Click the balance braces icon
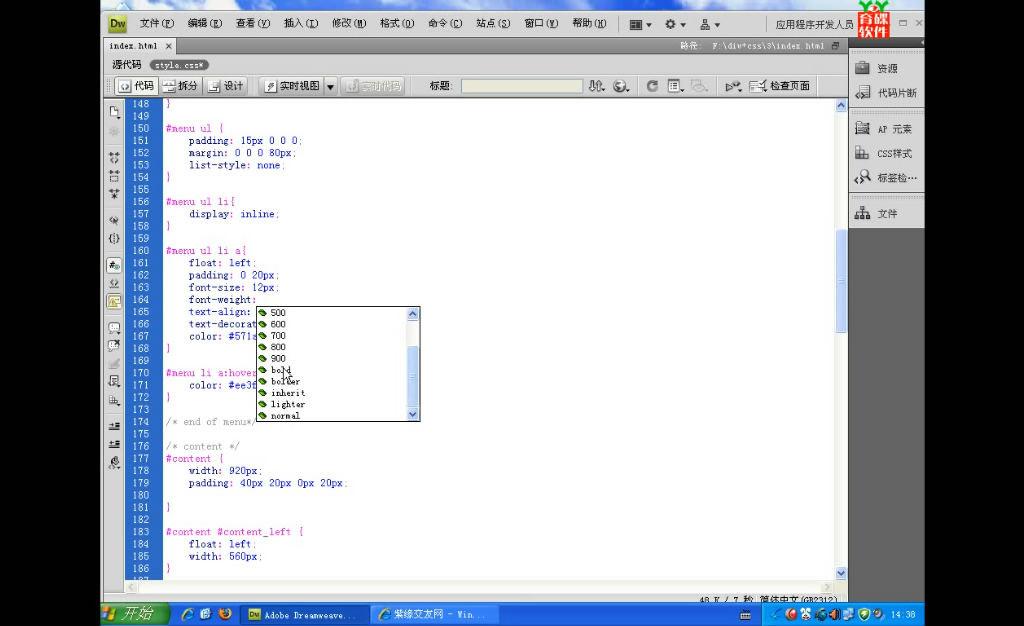 [x=114, y=238]
